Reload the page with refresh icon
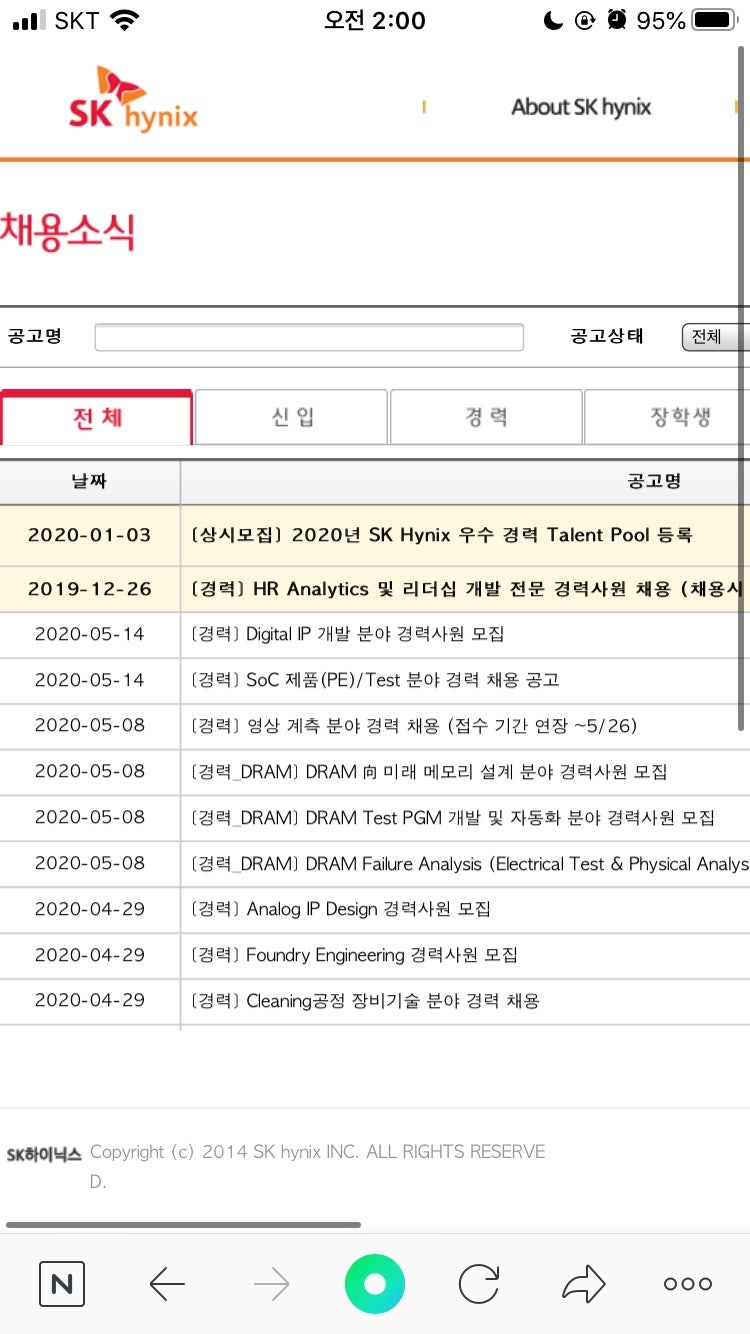Screen dimensions: 750x1334 (479, 1283)
